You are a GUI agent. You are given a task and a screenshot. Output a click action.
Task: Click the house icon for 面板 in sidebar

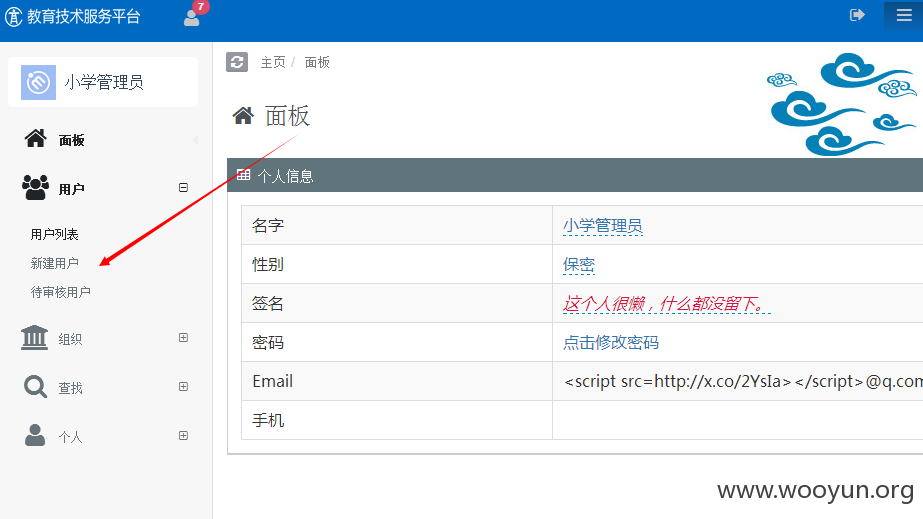pyautogui.click(x=35, y=138)
